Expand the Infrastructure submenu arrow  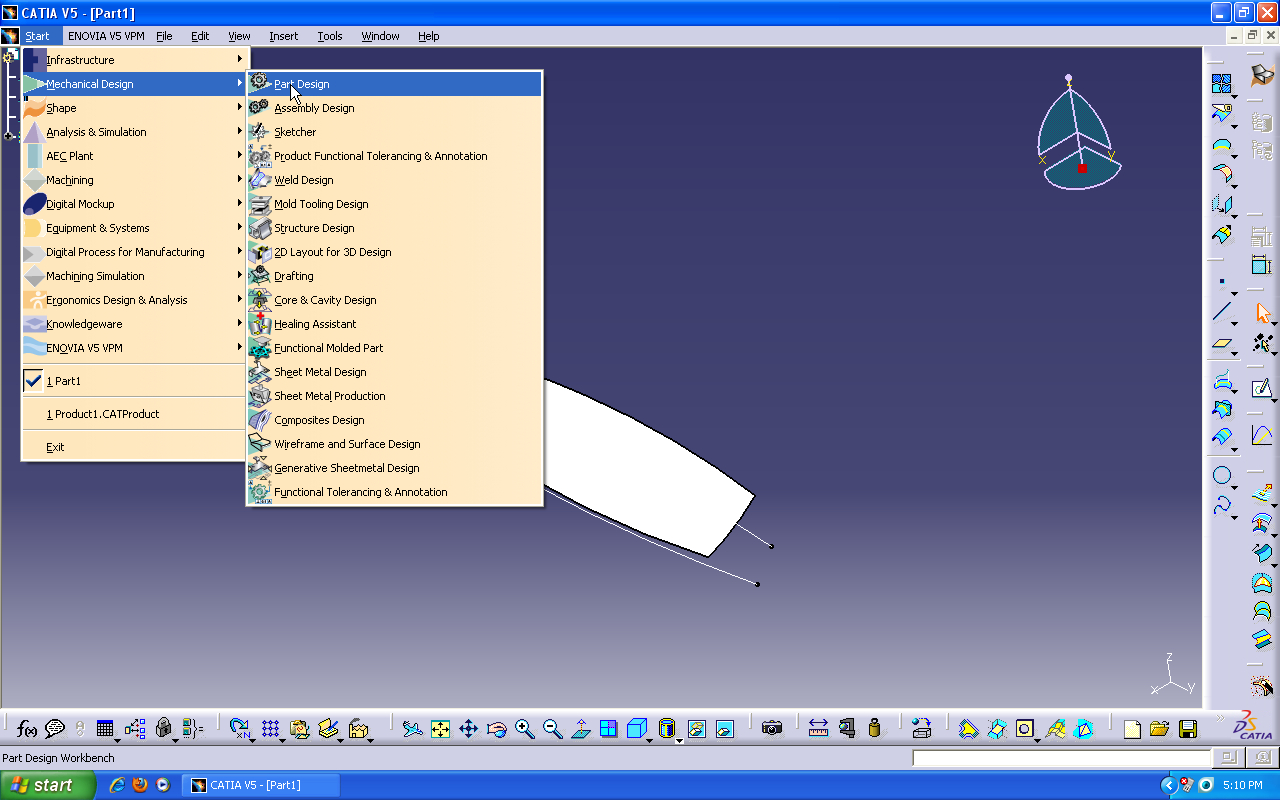tap(240, 60)
